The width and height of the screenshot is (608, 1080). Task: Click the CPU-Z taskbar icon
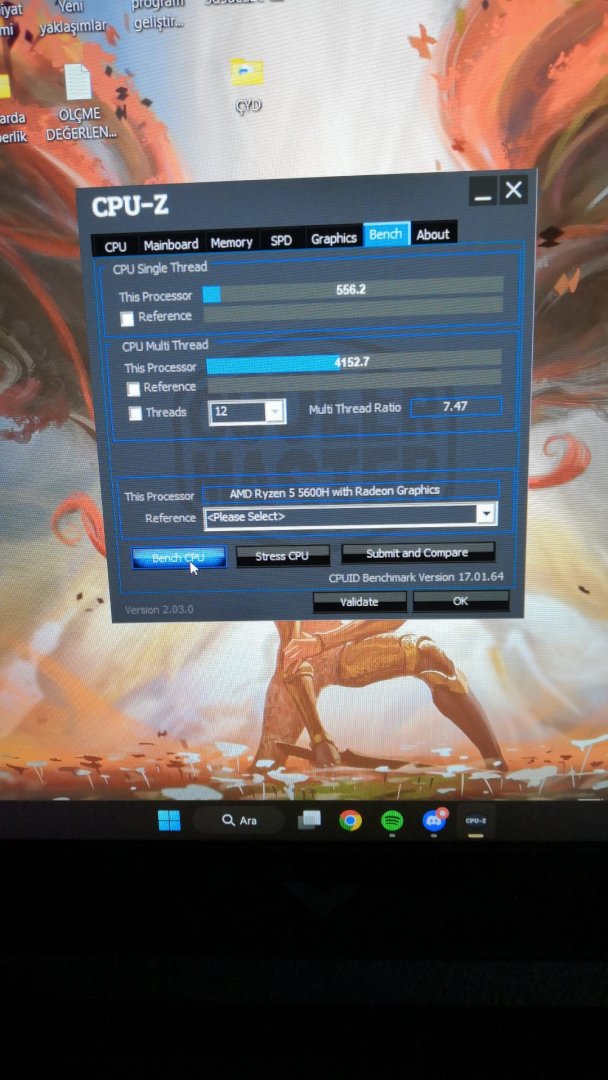tap(476, 820)
